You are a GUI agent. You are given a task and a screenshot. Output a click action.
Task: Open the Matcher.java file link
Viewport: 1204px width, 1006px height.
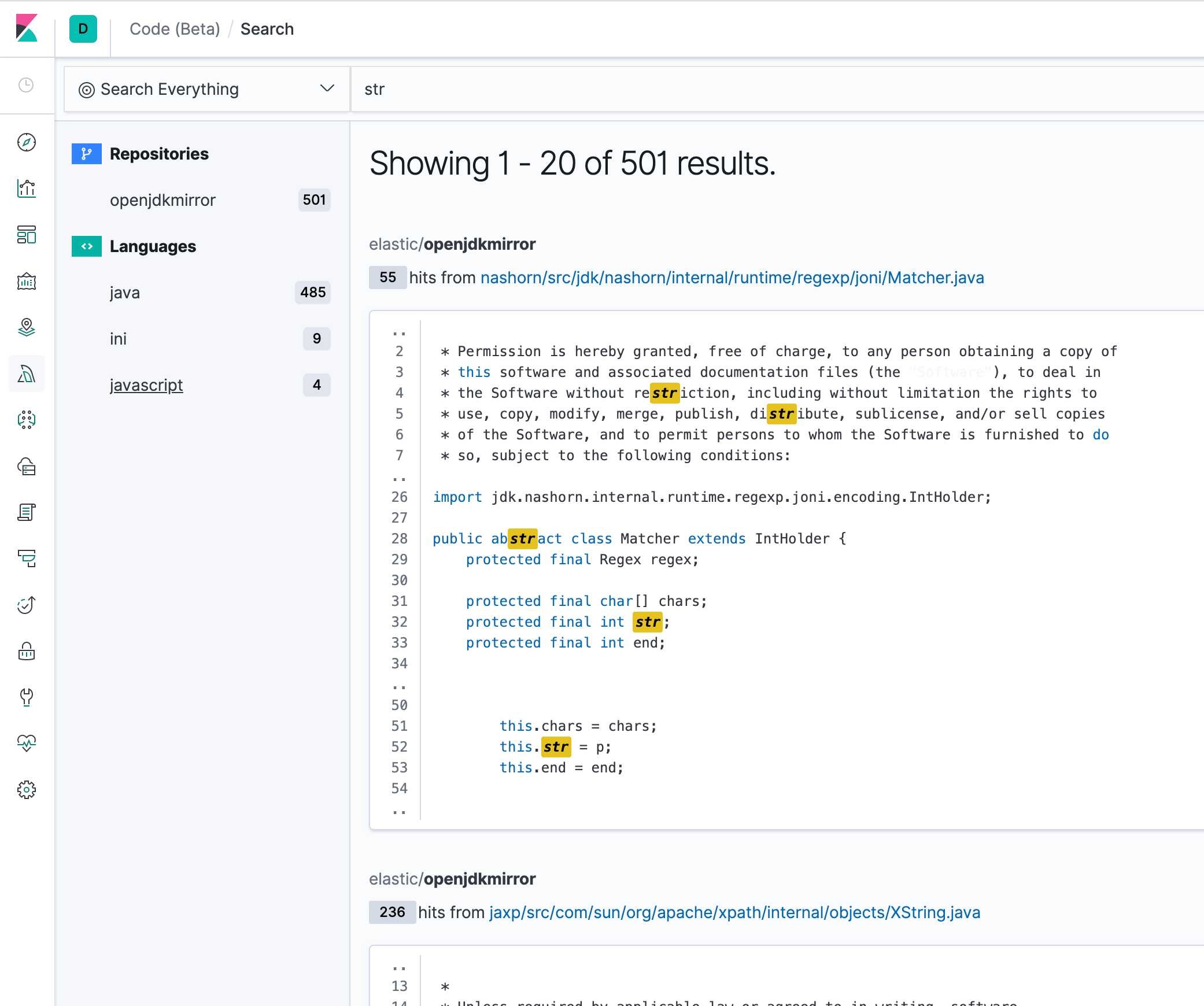coord(732,278)
